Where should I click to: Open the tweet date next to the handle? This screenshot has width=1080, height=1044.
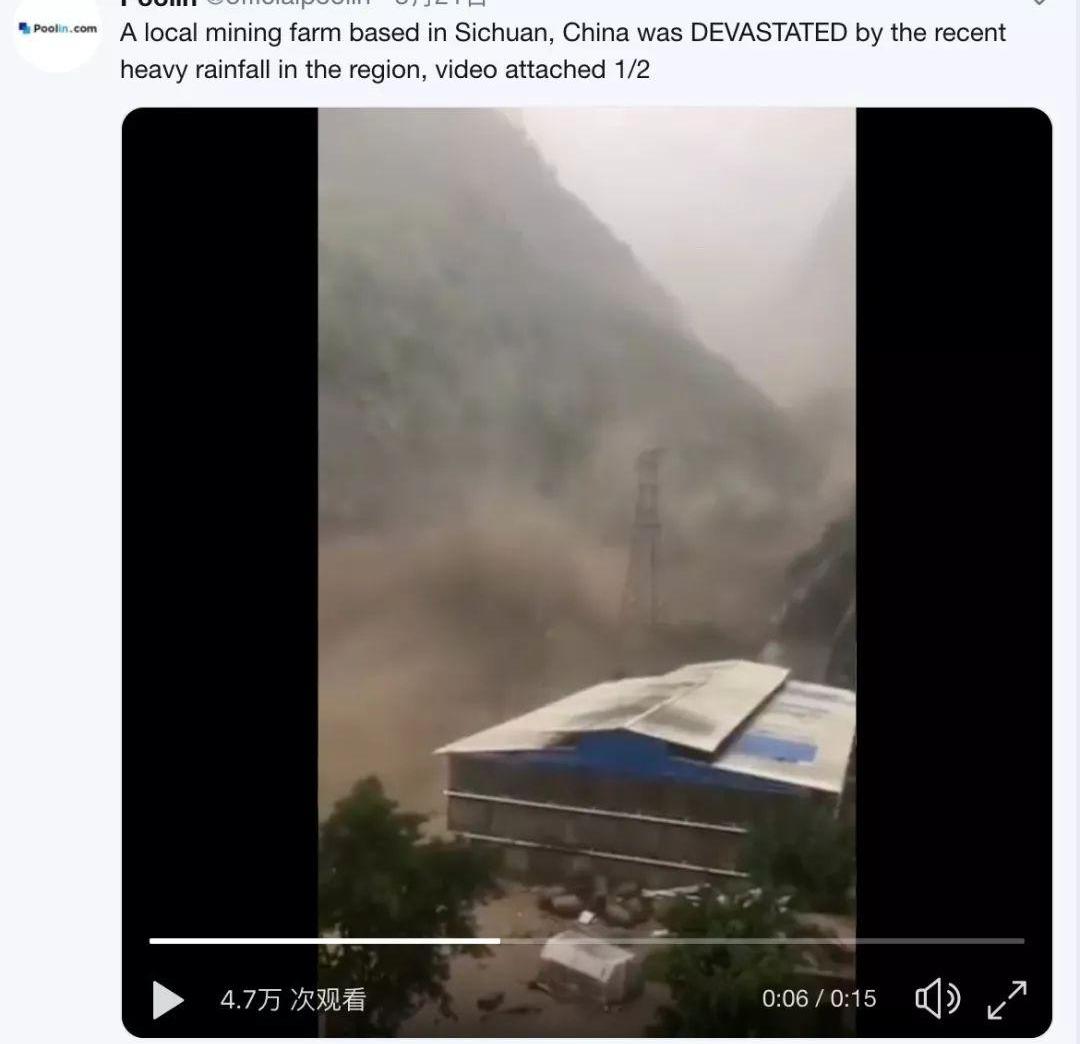441,3
